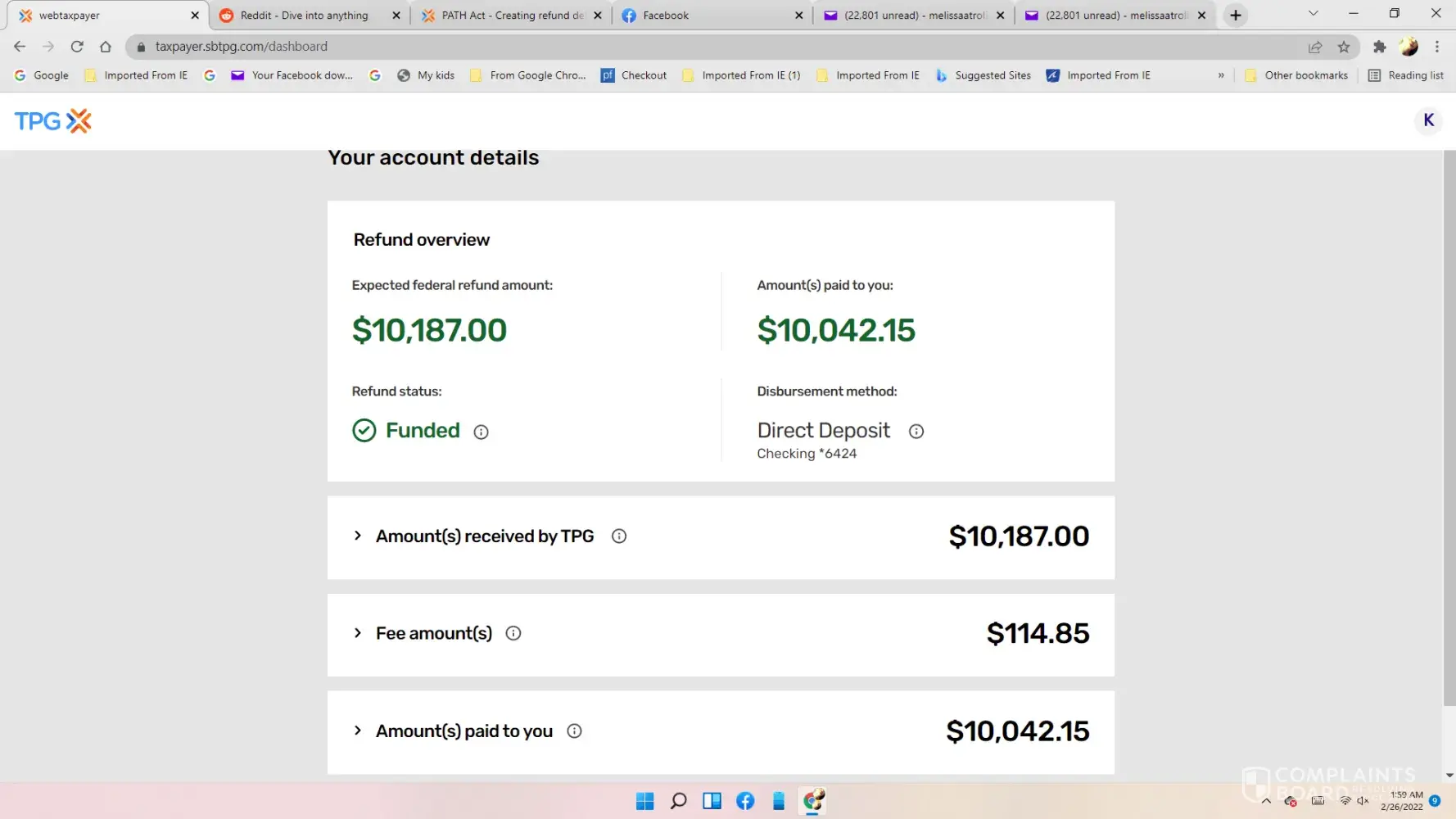Click info icon next to Amount(s) paid to you
1456x819 pixels.
point(574,731)
